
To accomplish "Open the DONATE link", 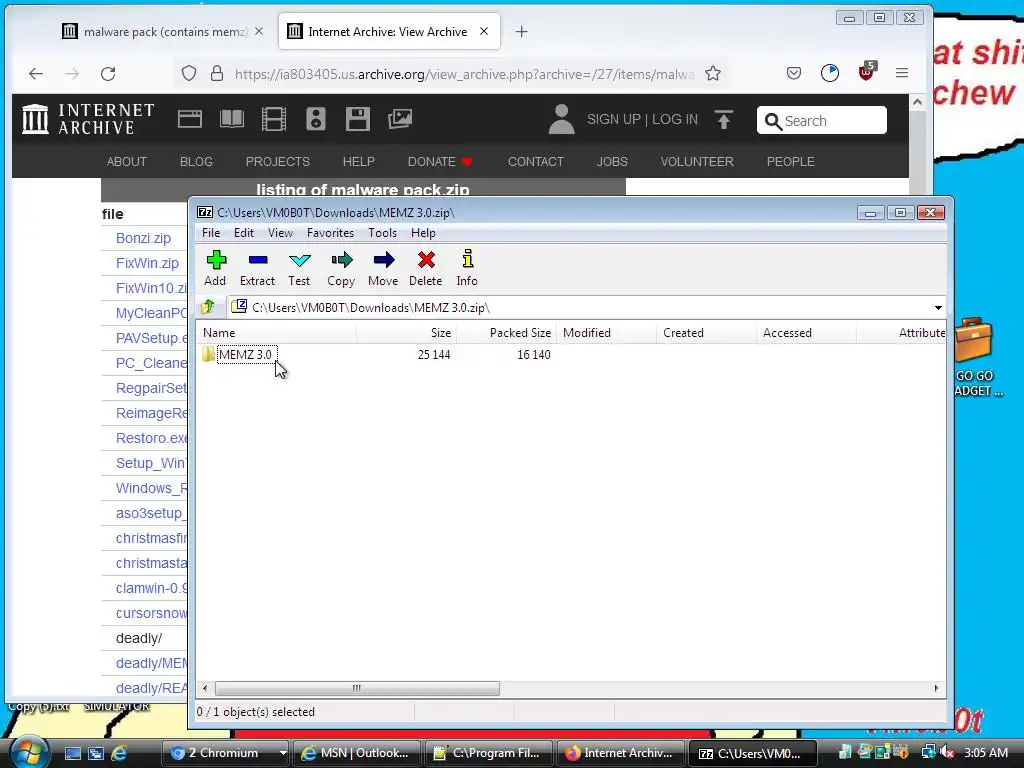I will [440, 161].
